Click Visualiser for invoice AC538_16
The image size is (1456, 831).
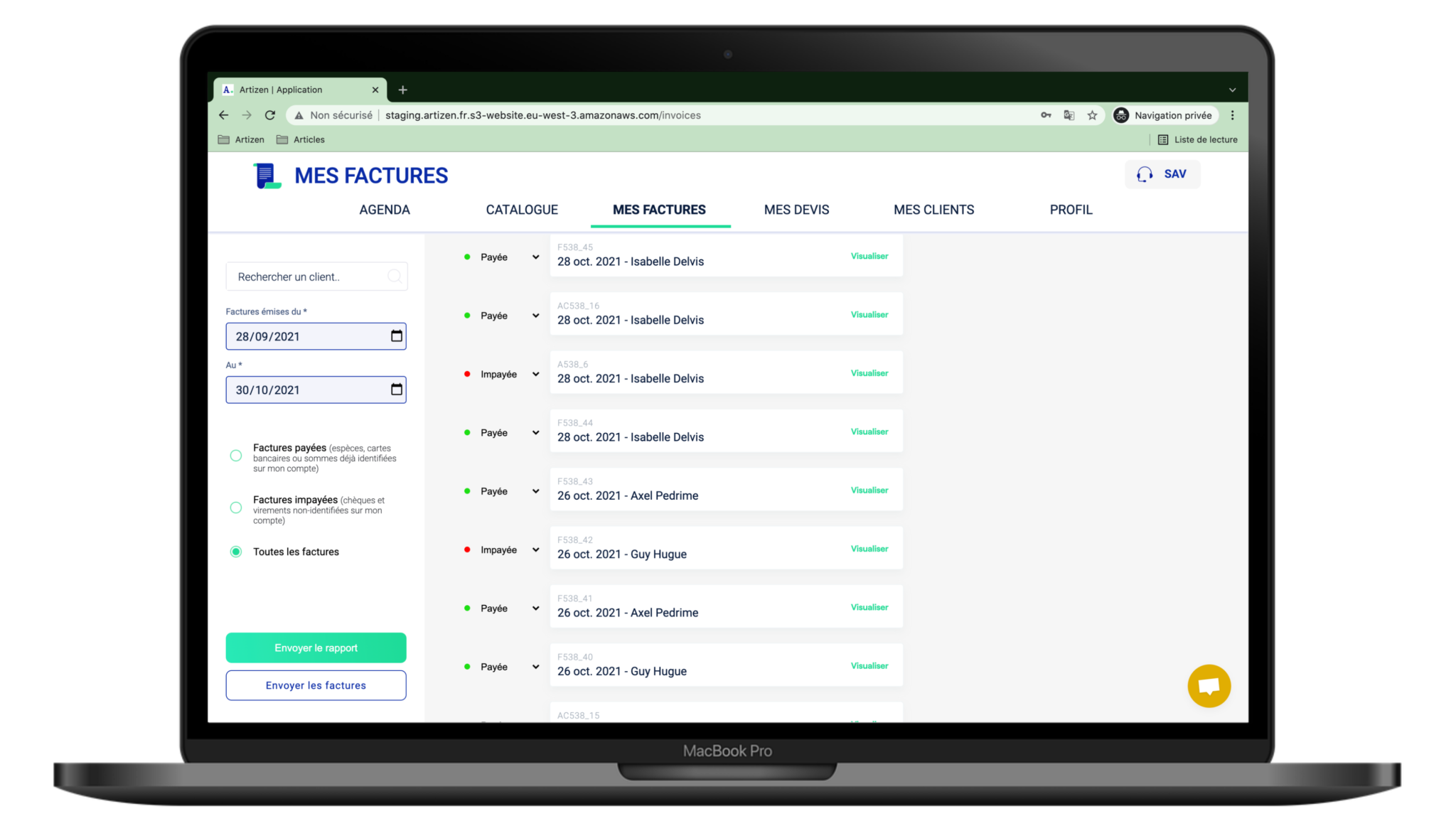coord(869,314)
